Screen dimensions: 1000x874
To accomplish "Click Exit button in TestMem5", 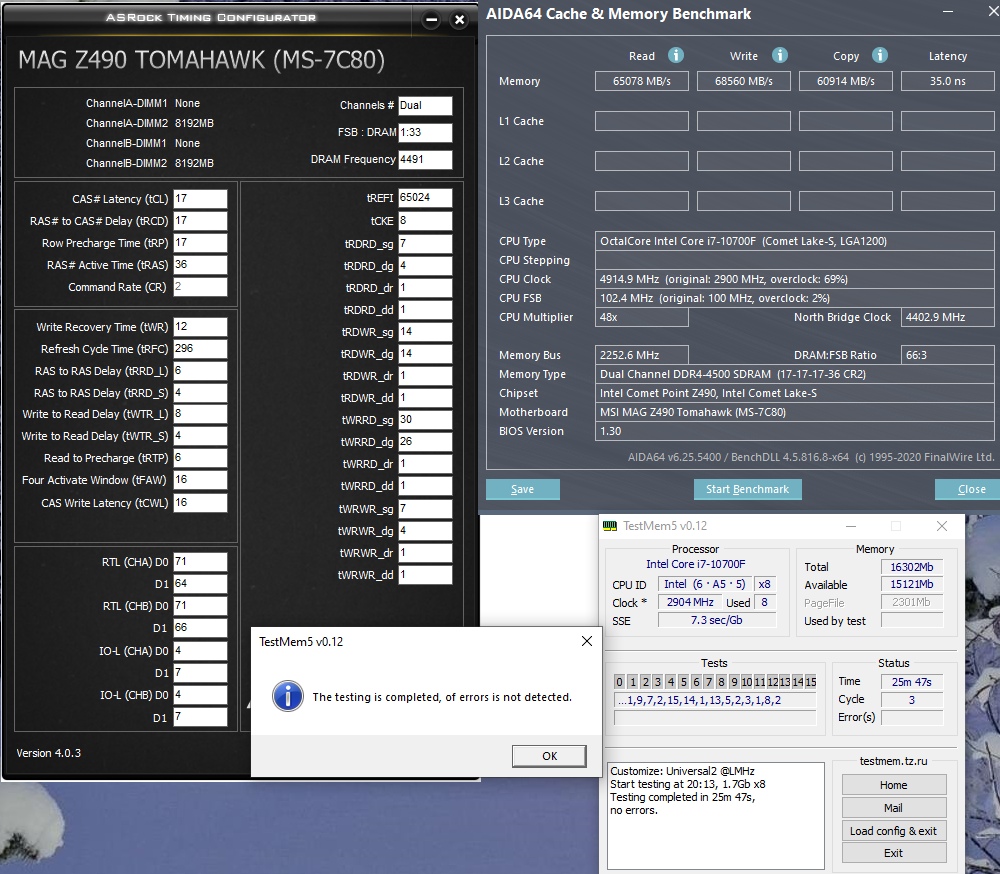I will pos(893,853).
